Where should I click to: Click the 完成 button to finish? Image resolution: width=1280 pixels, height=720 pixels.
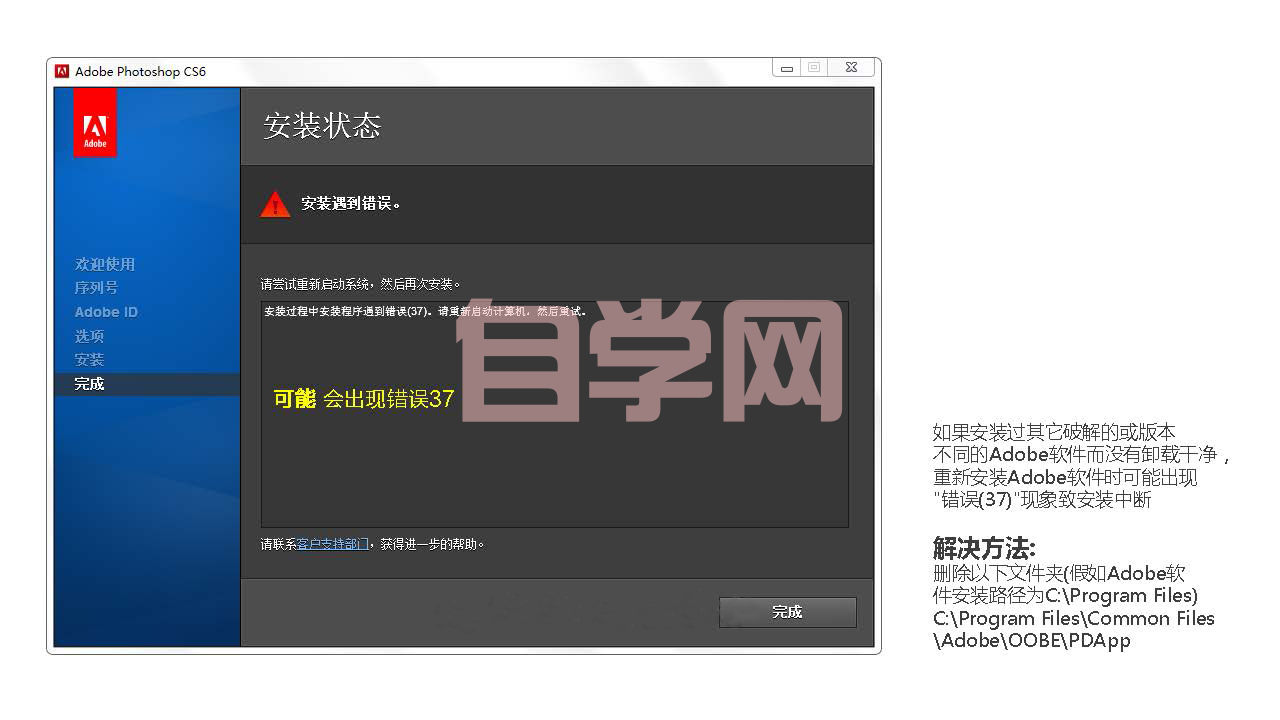pos(787,612)
